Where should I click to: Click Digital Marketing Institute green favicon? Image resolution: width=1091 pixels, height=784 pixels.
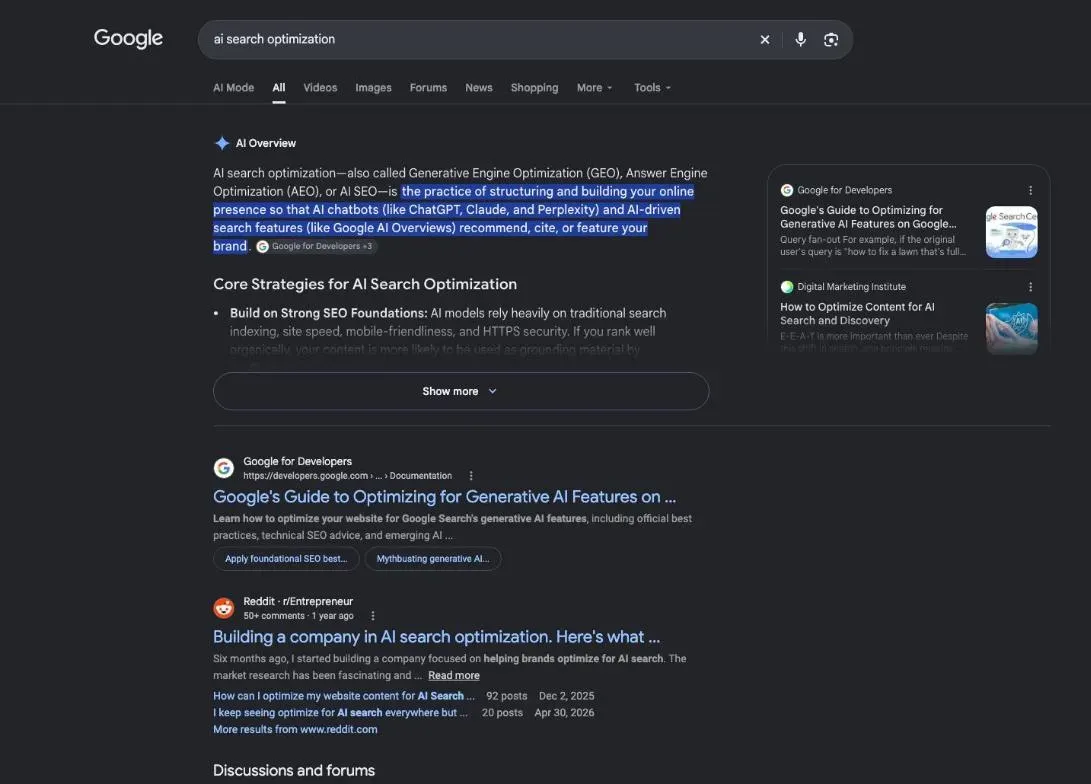pyautogui.click(x=787, y=287)
